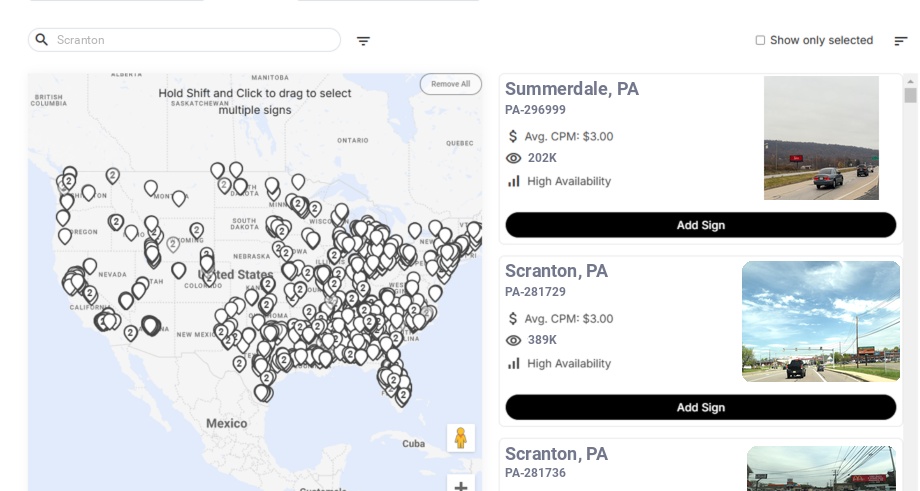Click the cluster pin in Oregon
The height and width of the screenshot is (491, 920).
pos(116,222)
